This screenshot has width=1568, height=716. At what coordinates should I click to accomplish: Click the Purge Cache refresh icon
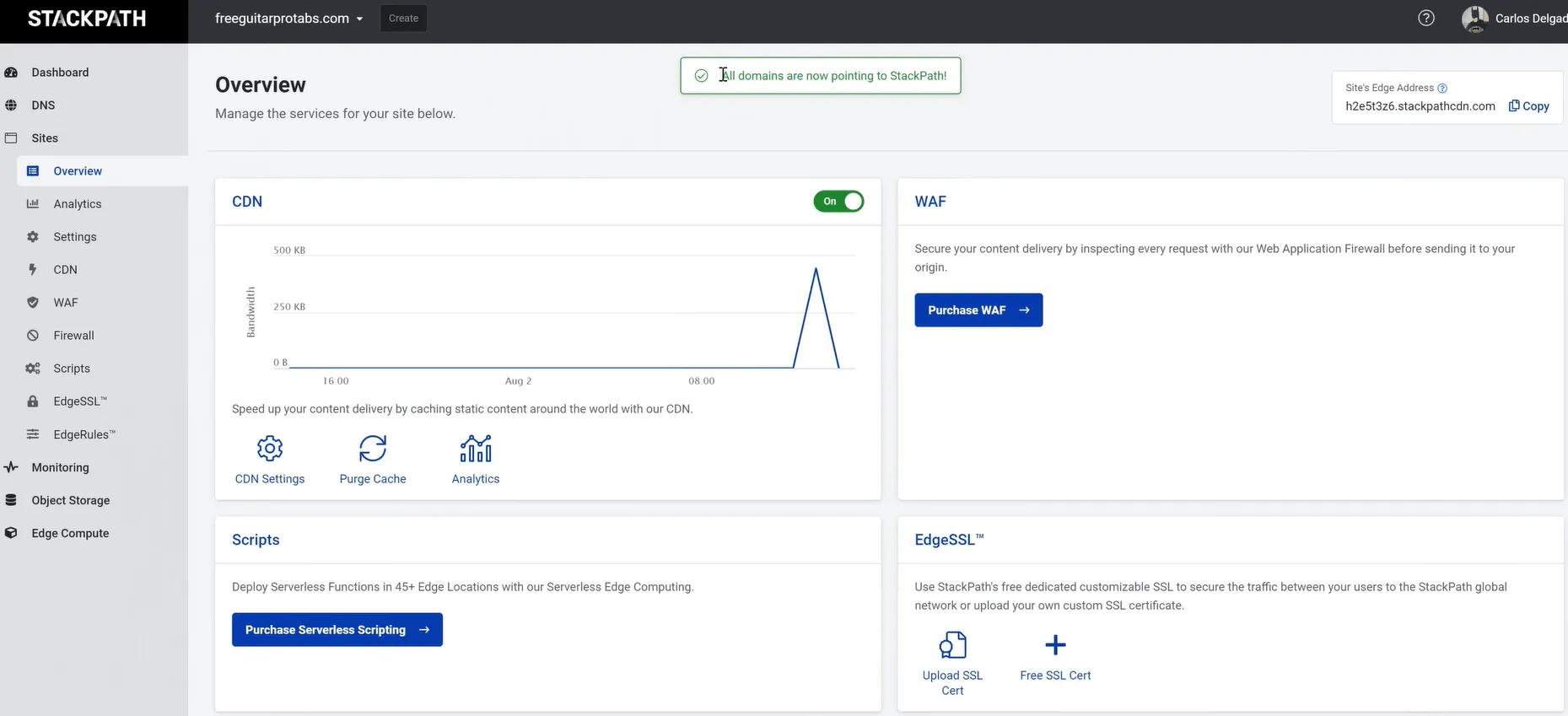373,449
